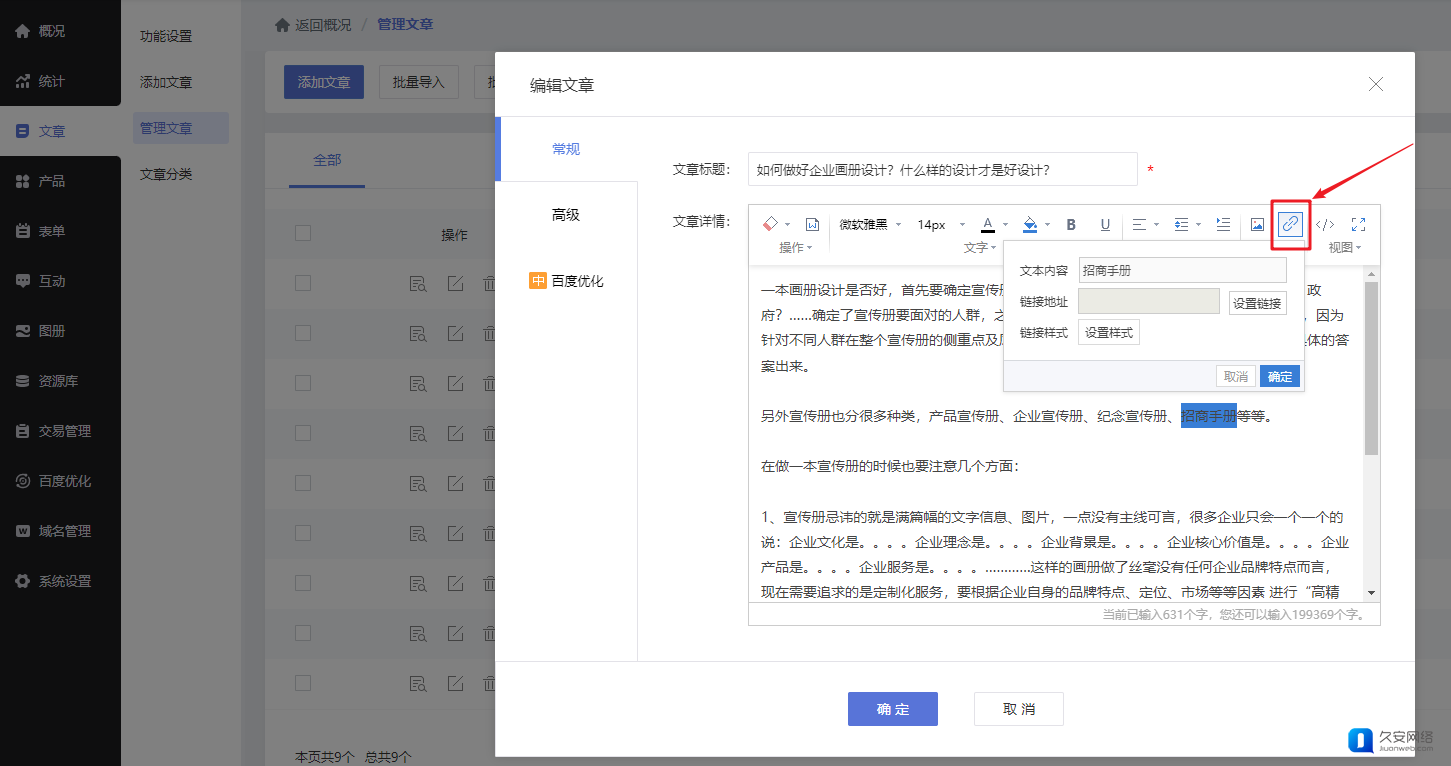Click the increase indent icon

[1223, 225]
